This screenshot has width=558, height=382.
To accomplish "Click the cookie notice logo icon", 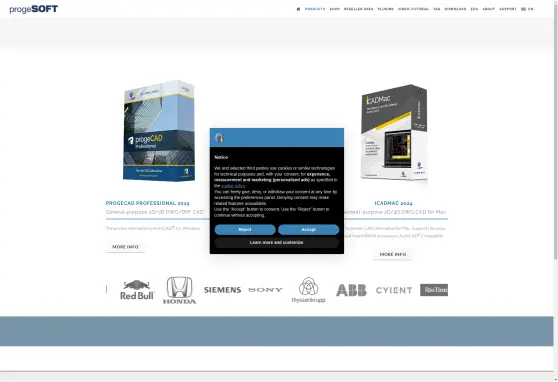I will [219, 138].
